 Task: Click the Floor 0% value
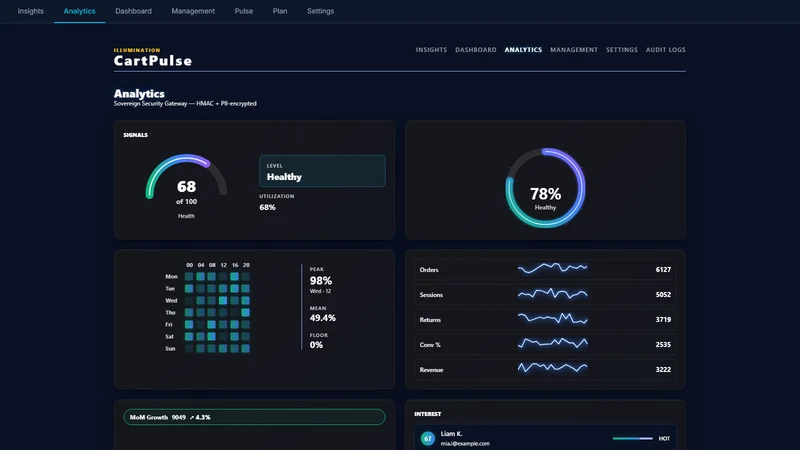point(316,345)
